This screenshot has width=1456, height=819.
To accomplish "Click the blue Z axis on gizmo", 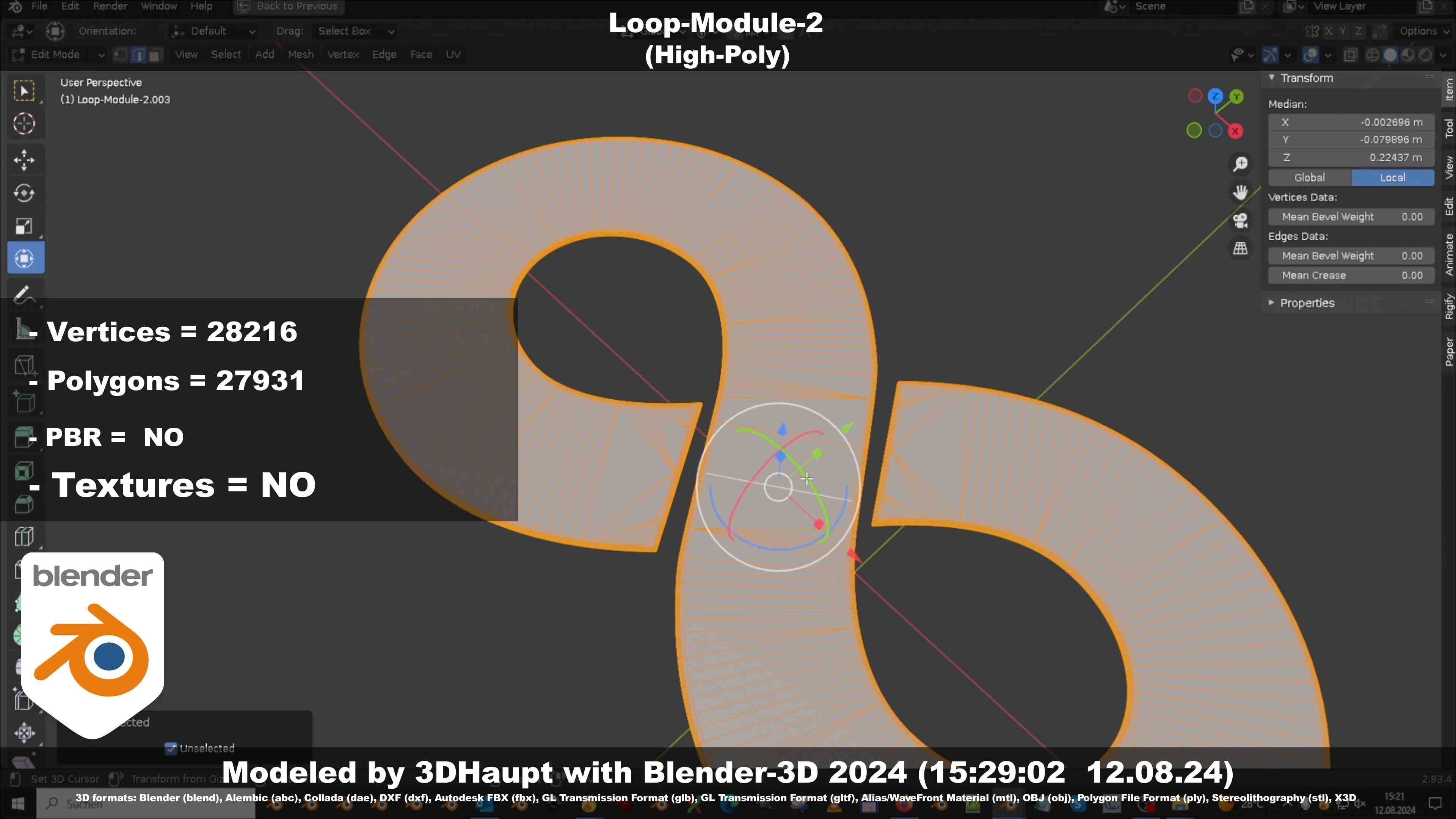I will [1215, 96].
